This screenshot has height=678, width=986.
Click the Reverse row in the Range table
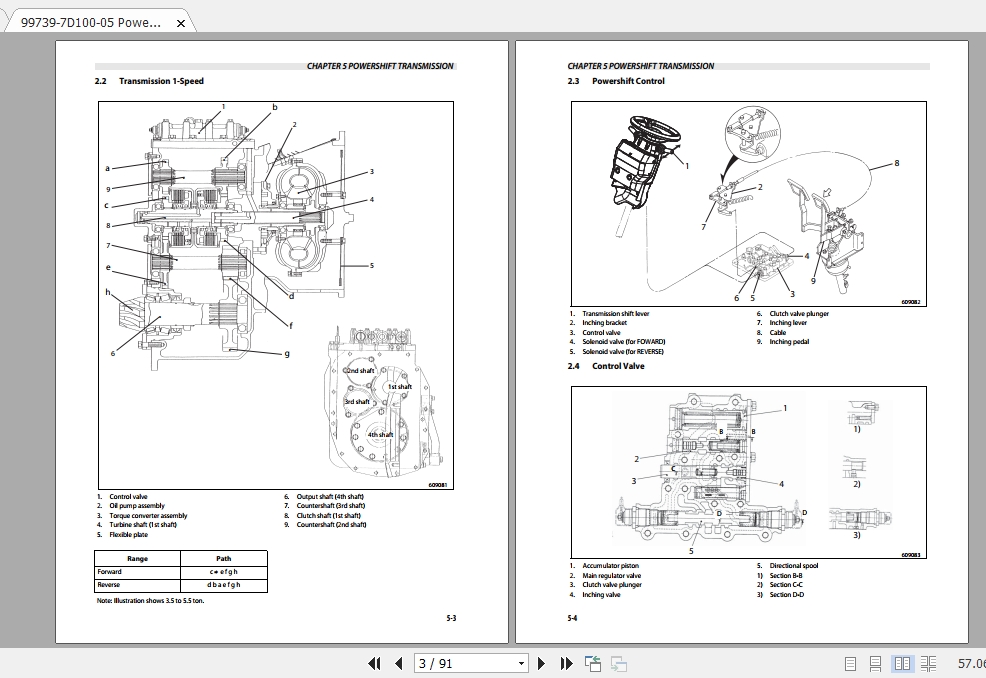point(180,585)
